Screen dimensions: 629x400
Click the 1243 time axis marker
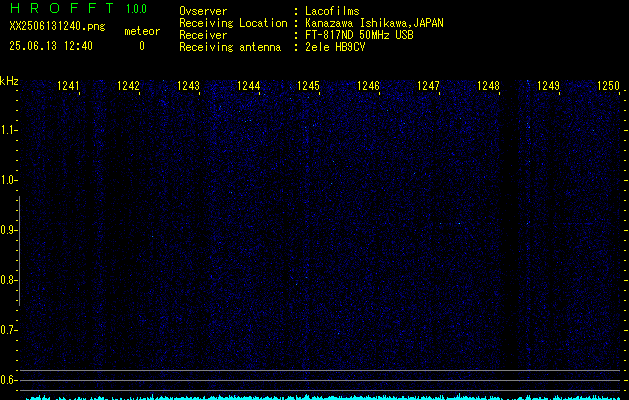tap(189, 86)
